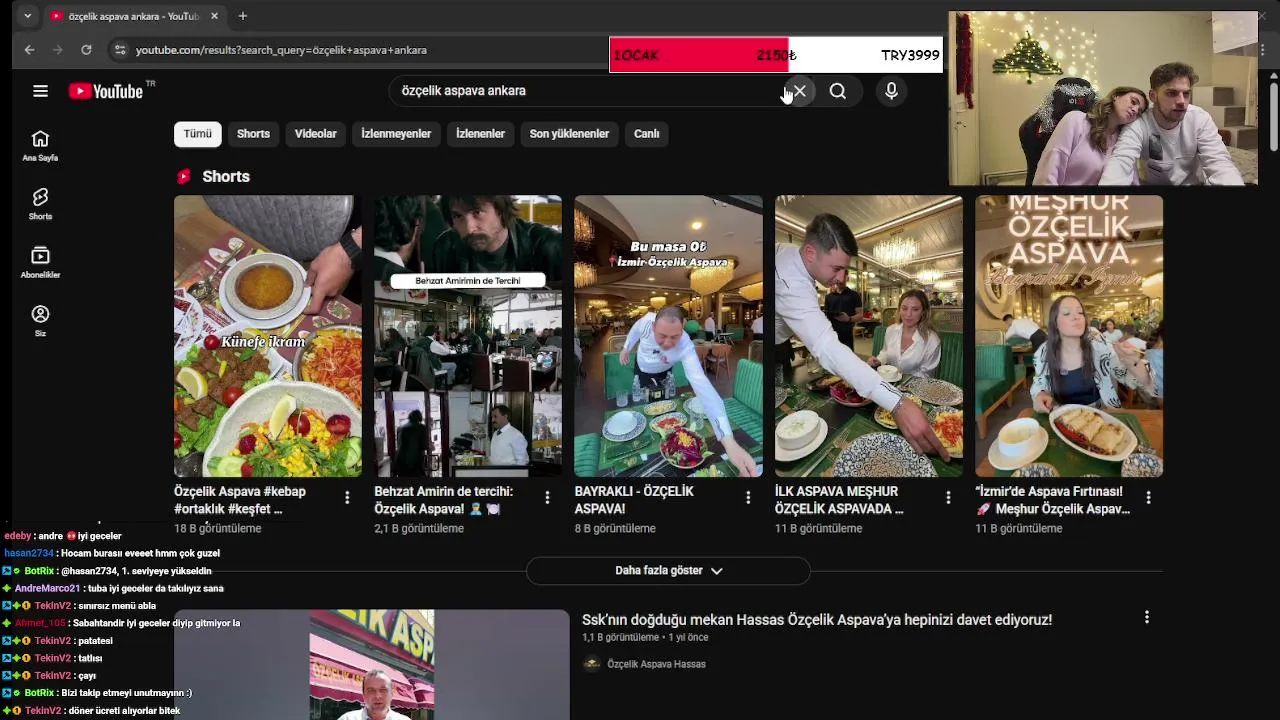Screen dimensions: 1280x720
Task: Open the YouTube hamburger guide menu
Action: (x=40, y=91)
